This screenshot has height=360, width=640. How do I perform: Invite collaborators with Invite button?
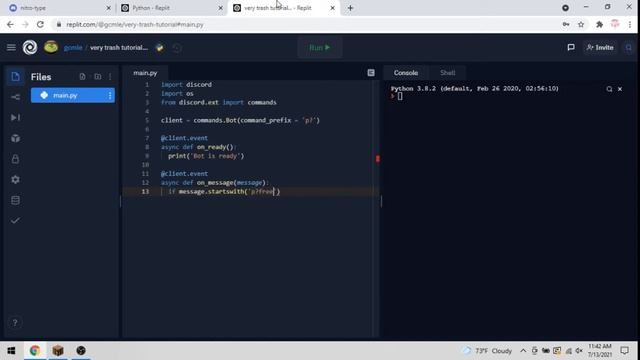coord(600,48)
